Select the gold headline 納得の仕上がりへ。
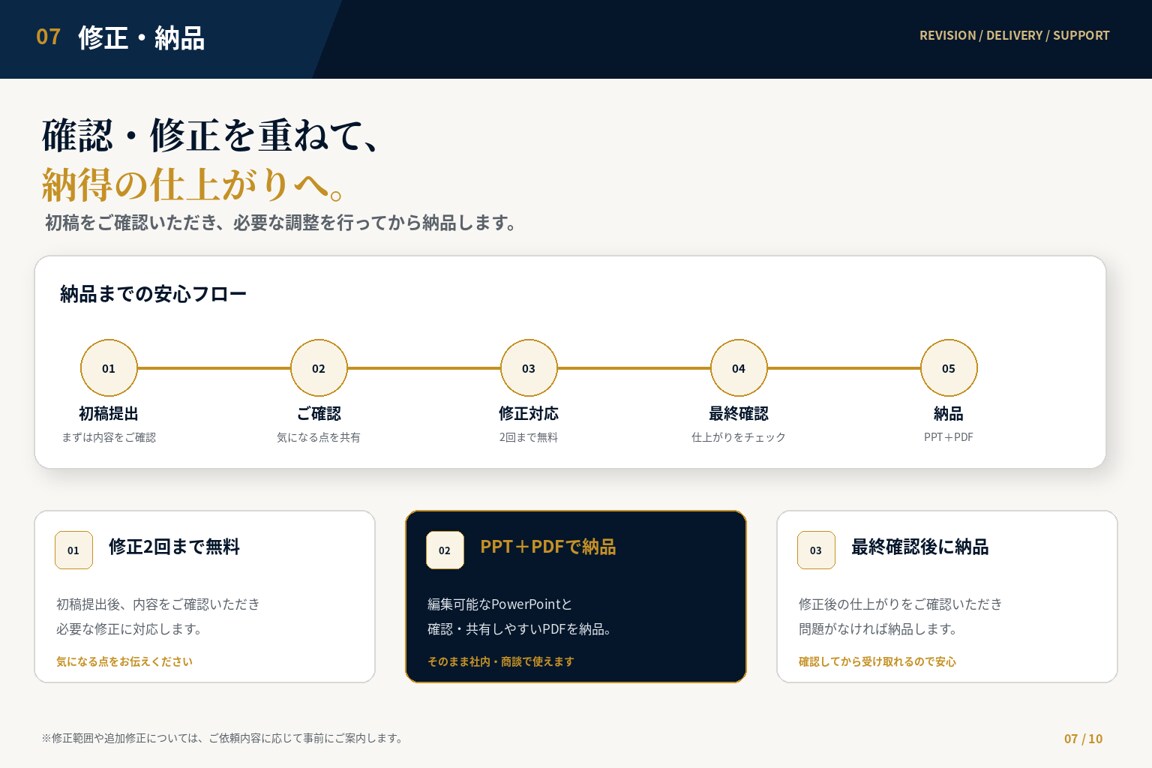The image size is (1152, 768). coord(193,184)
